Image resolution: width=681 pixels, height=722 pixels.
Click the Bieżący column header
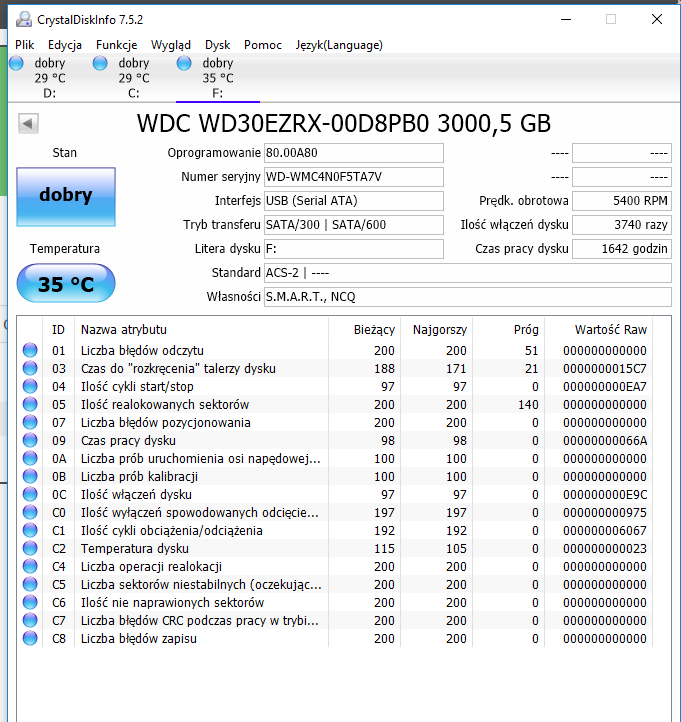(x=365, y=330)
